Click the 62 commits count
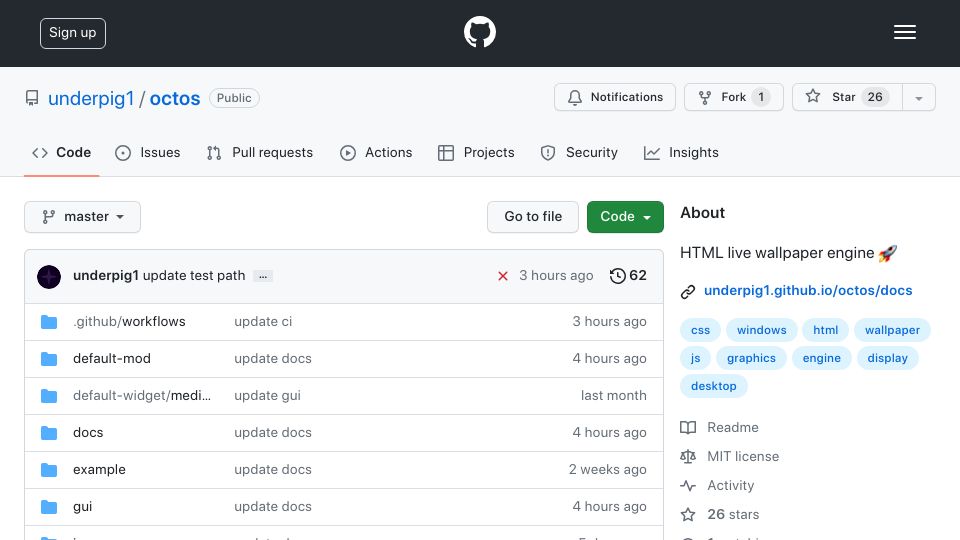The height and width of the screenshot is (540, 960). click(x=638, y=276)
